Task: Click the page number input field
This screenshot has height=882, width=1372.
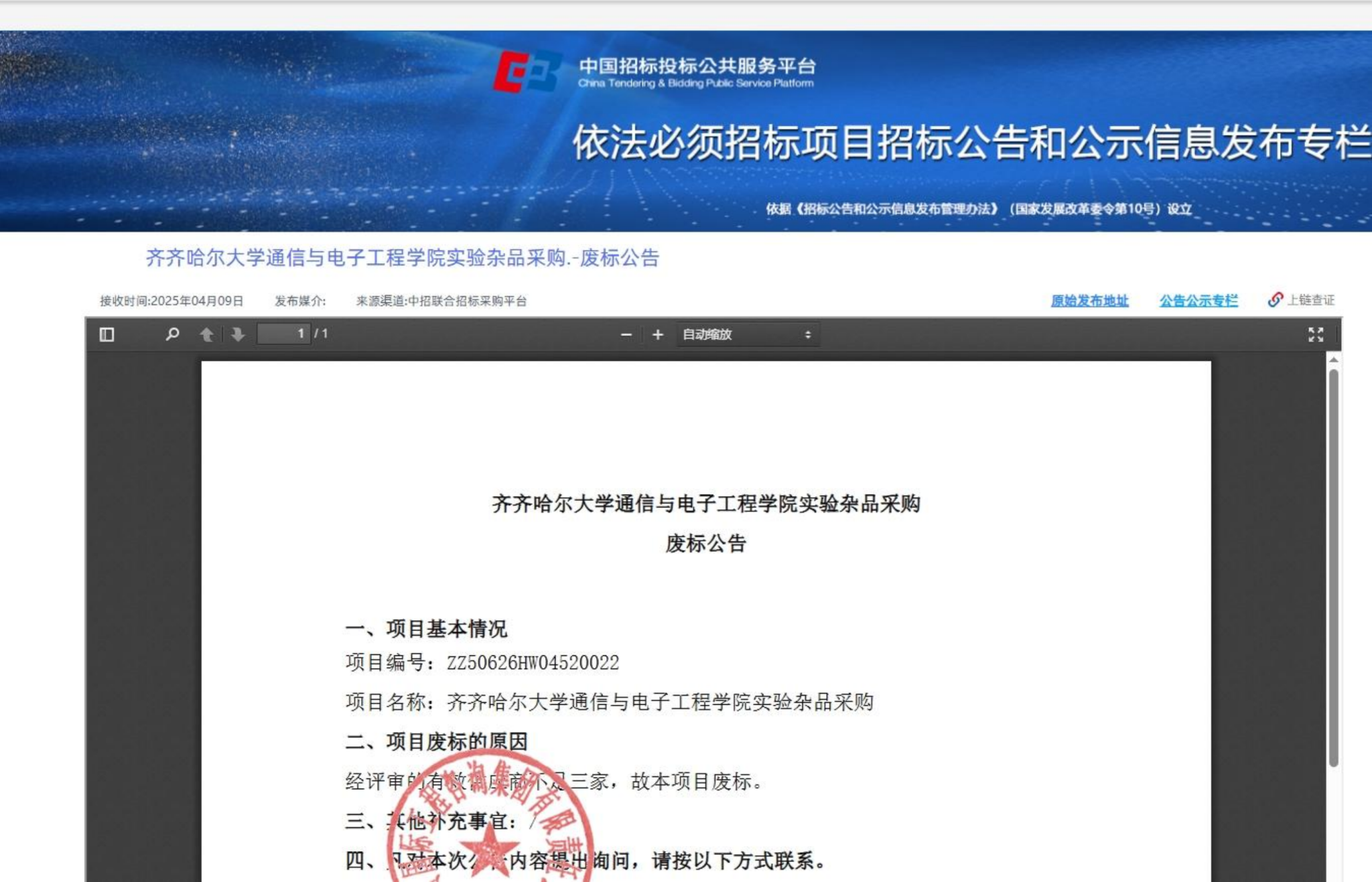Action: (284, 334)
